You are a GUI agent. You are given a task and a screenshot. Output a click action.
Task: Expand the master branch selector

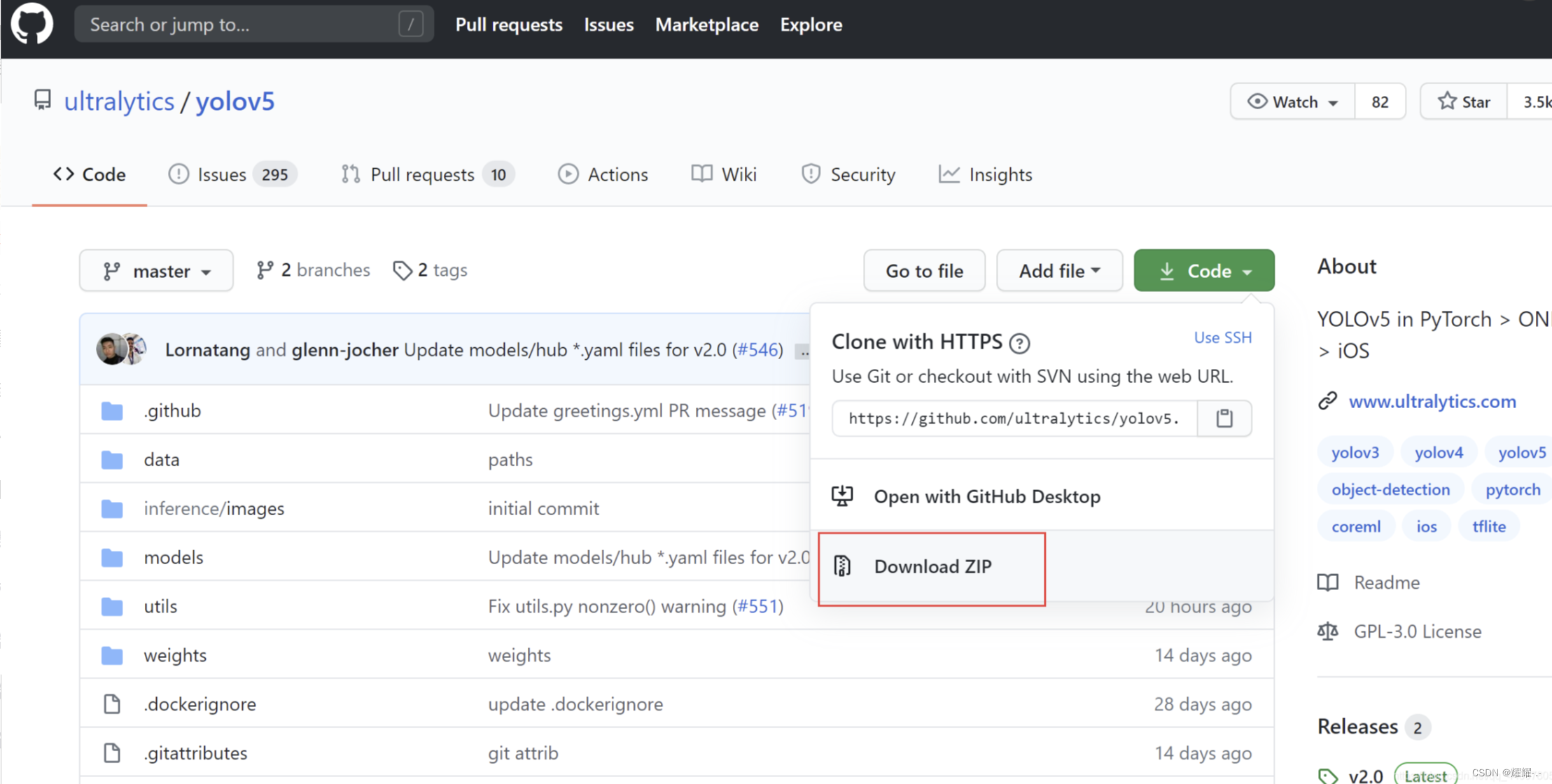pyautogui.click(x=156, y=271)
